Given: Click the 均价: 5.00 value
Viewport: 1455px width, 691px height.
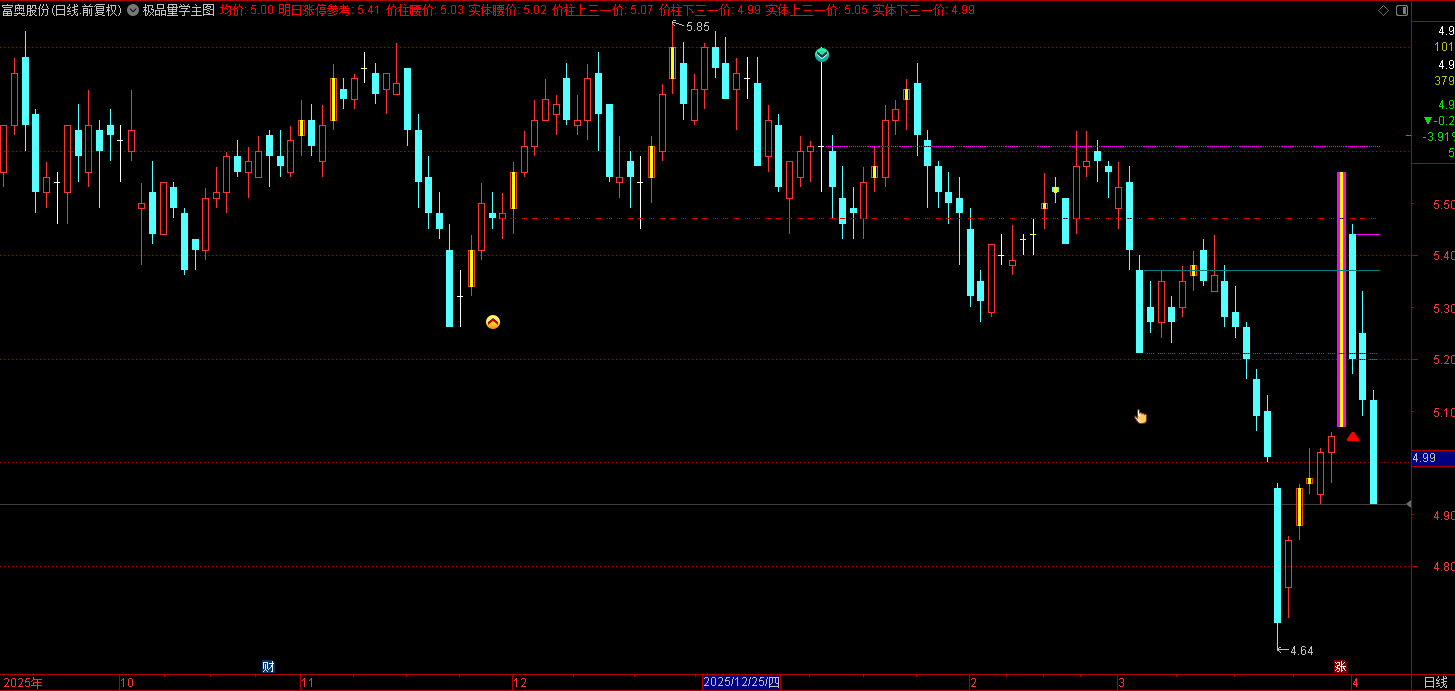Looking at the screenshot, I should [246, 10].
